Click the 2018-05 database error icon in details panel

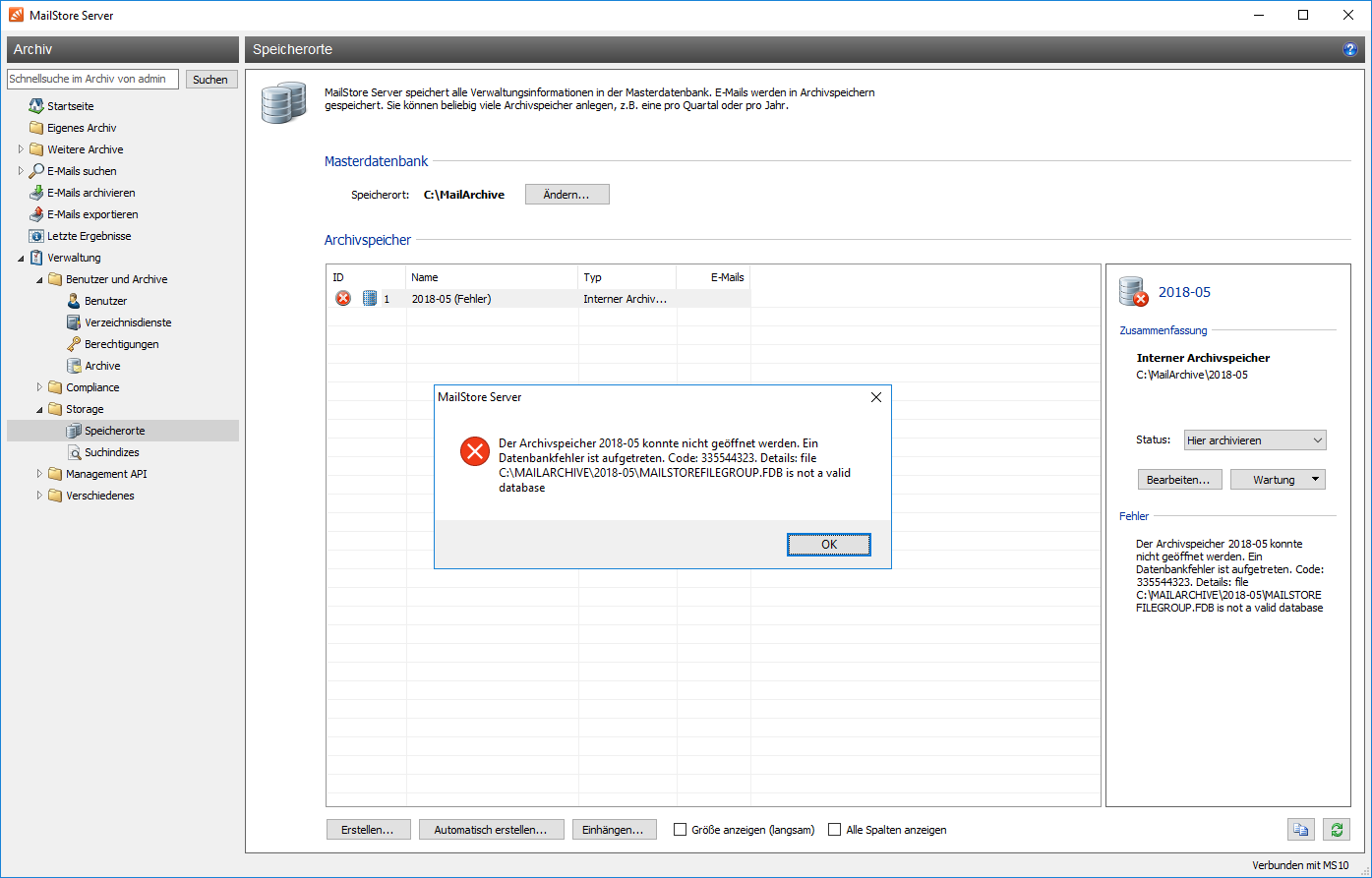tap(1134, 292)
